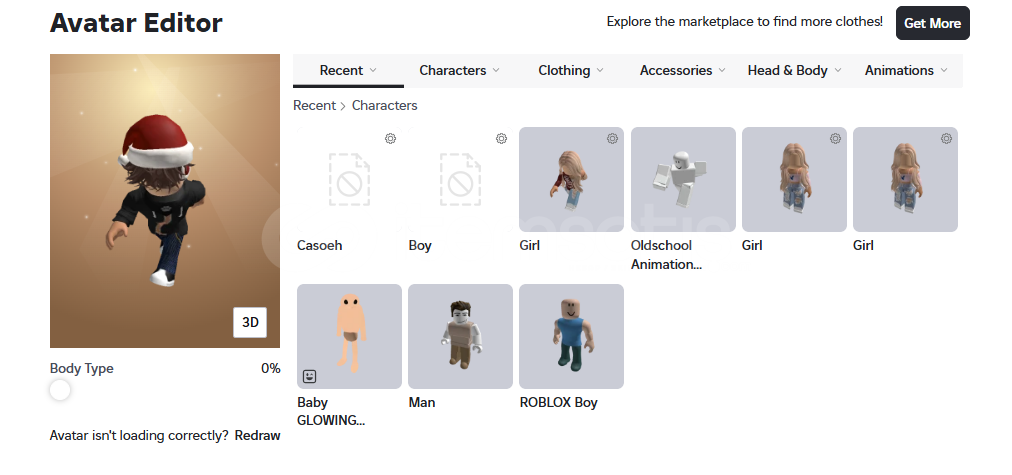The image size is (1012, 475).
Task: Click the avatar preview image
Action: click(x=165, y=201)
